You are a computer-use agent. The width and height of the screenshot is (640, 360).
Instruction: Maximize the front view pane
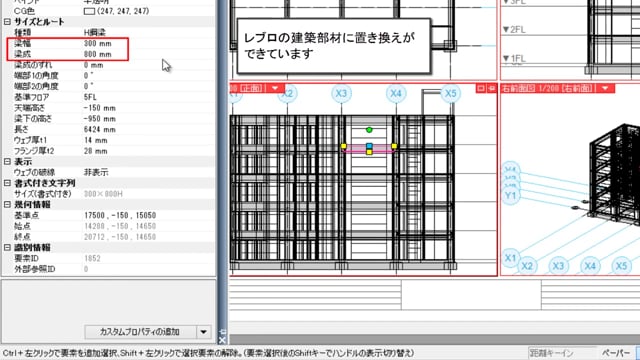click(x=481, y=88)
